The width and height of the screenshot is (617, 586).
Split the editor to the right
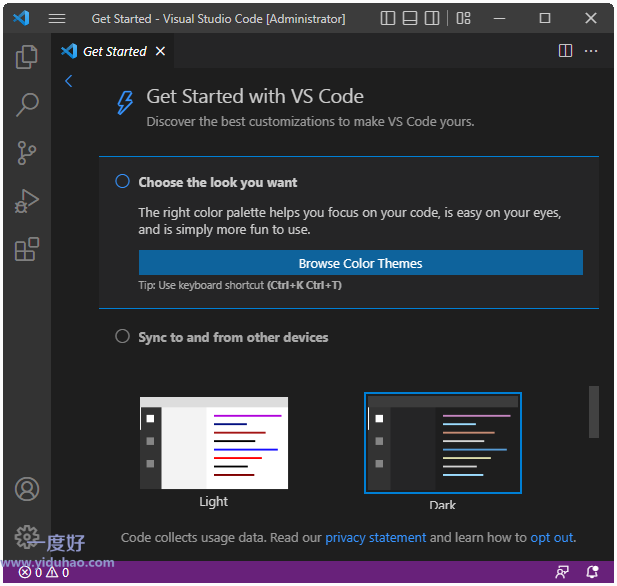coord(565,51)
